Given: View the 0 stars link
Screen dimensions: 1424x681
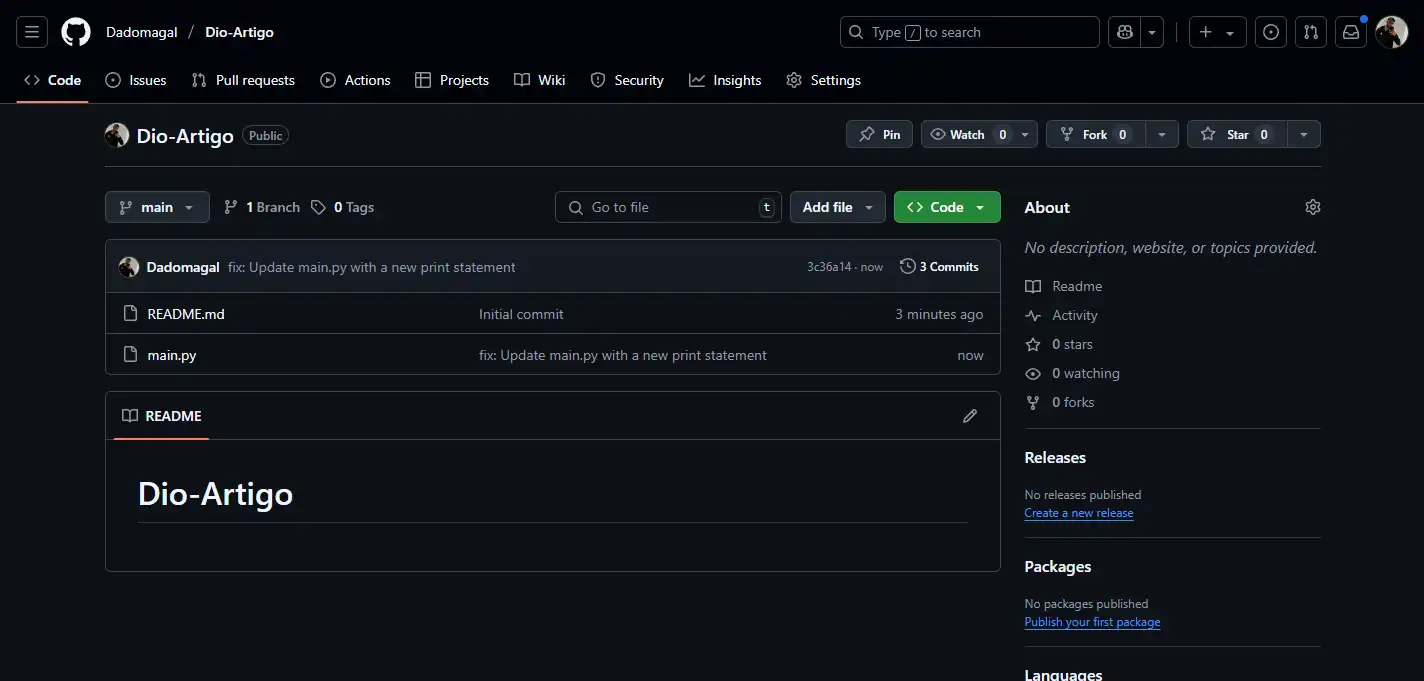Looking at the screenshot, I should tap(1059, 344).
